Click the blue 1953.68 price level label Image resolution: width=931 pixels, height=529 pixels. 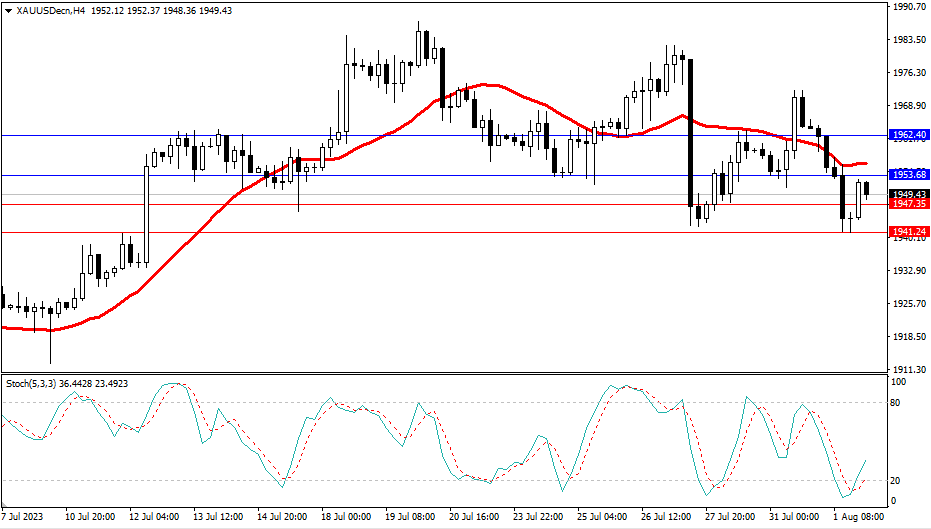[x=909, y=175]
